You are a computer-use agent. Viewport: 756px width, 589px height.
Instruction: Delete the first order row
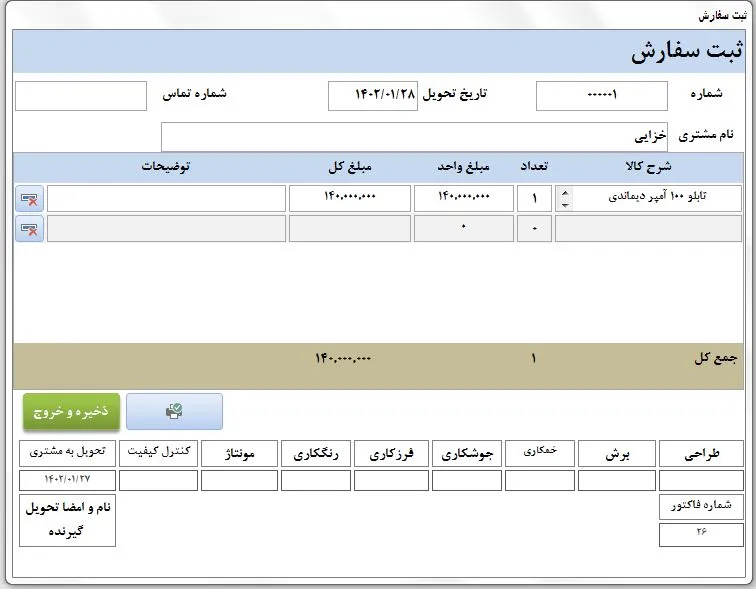coord(30,199)
